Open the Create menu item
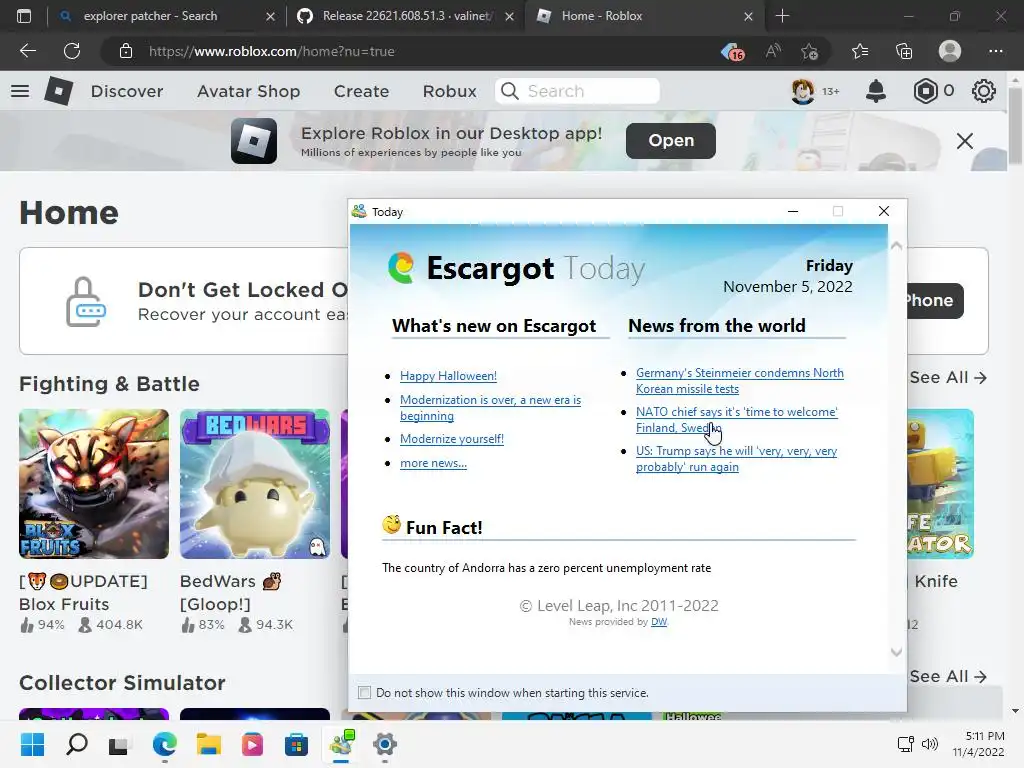Screen dimensions: 1024x768 pos(361,91)
